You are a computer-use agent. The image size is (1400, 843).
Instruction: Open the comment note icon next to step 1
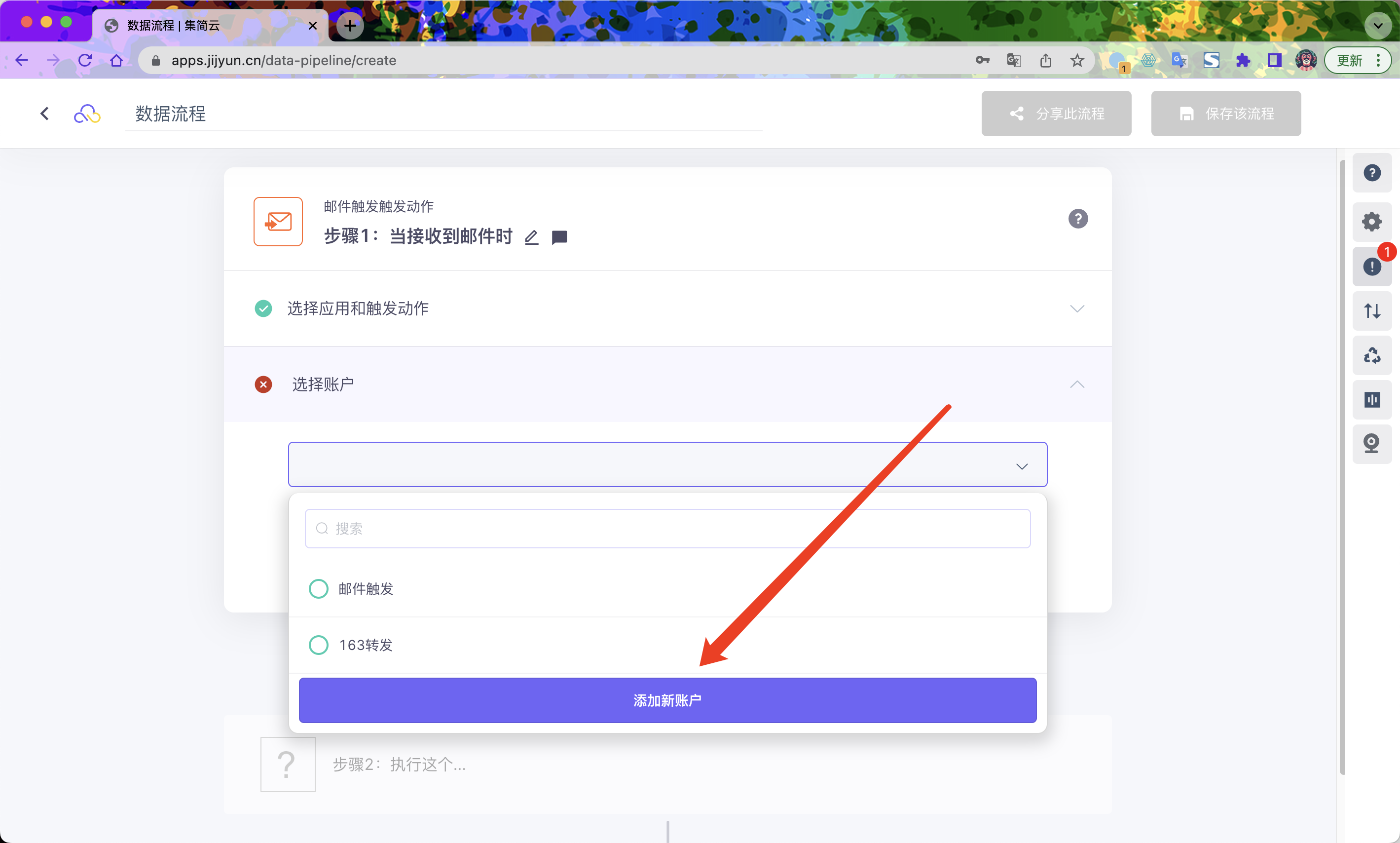click(x=559, y=237)
